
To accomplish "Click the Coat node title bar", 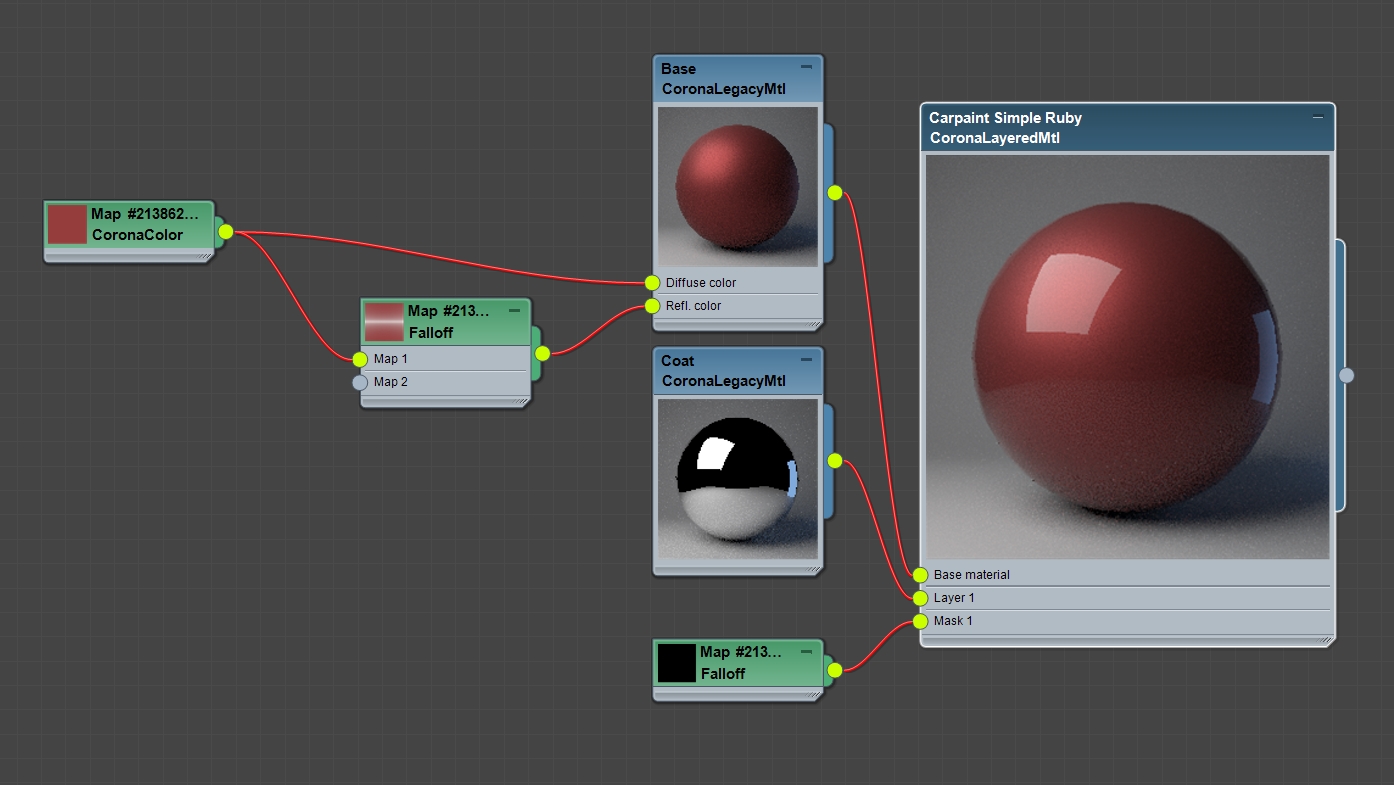I will 738,371.
